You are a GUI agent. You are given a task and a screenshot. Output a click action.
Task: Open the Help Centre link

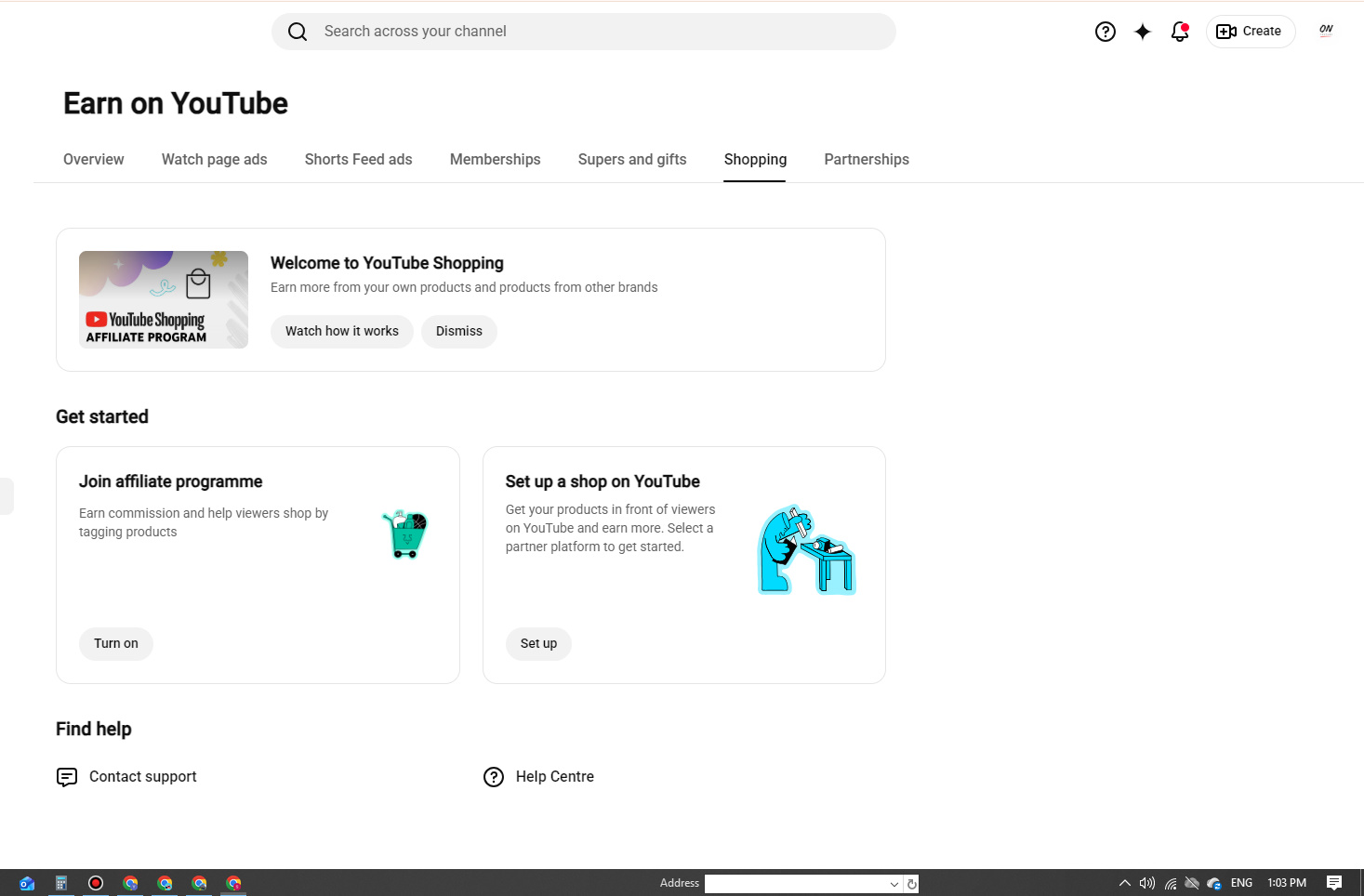click(x=555, y=777)
